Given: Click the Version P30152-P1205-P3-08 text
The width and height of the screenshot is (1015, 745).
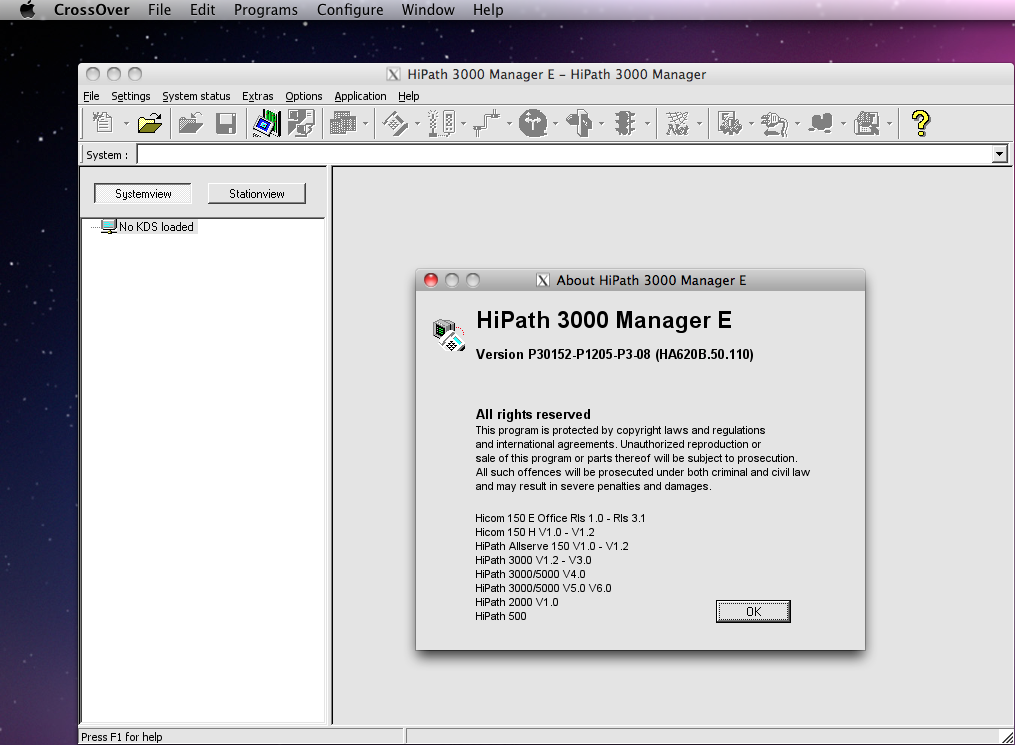Looking at the screenshot, I should (614, 354).
